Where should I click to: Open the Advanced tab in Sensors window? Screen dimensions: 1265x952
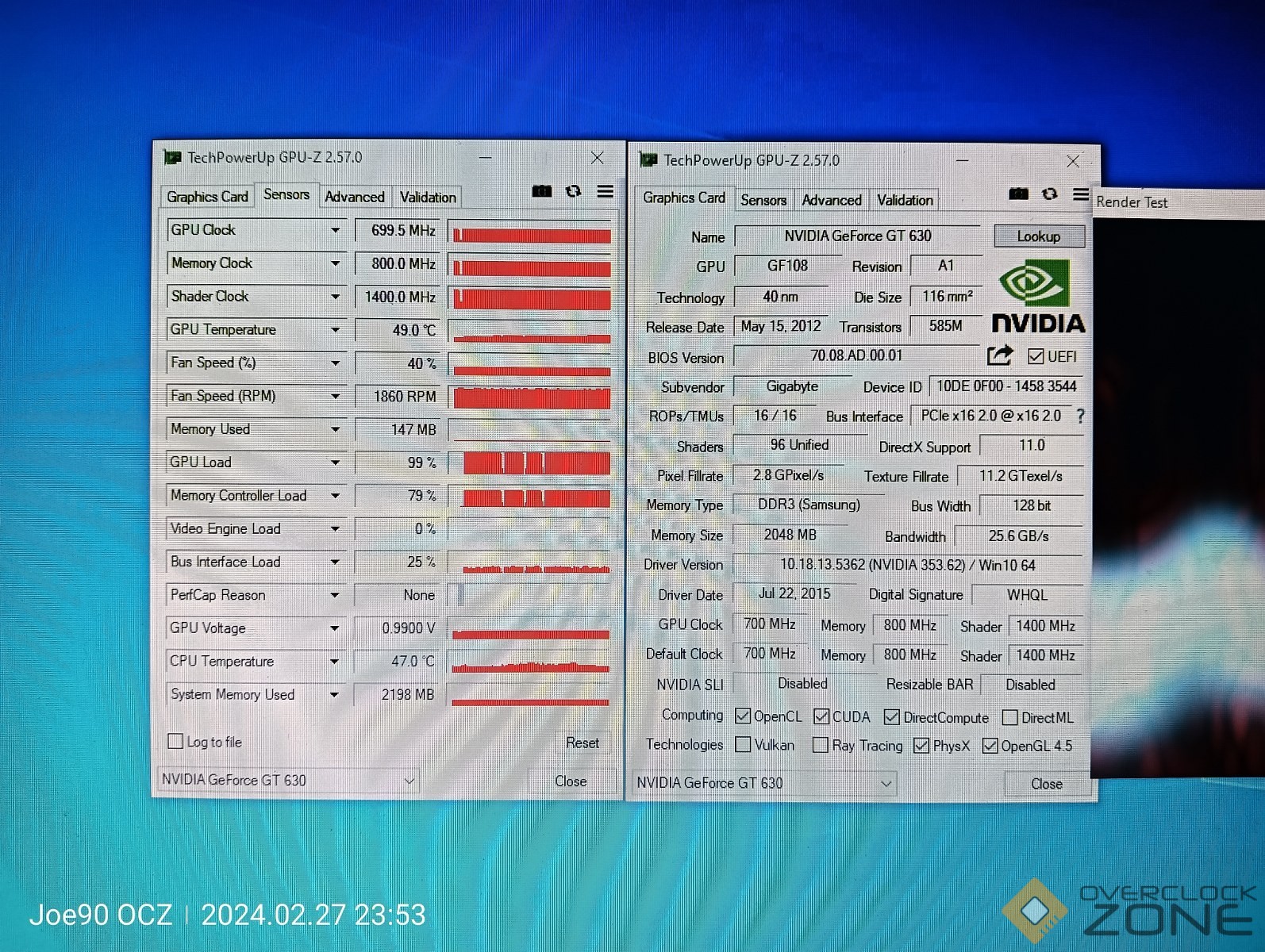tap(355, 197)
